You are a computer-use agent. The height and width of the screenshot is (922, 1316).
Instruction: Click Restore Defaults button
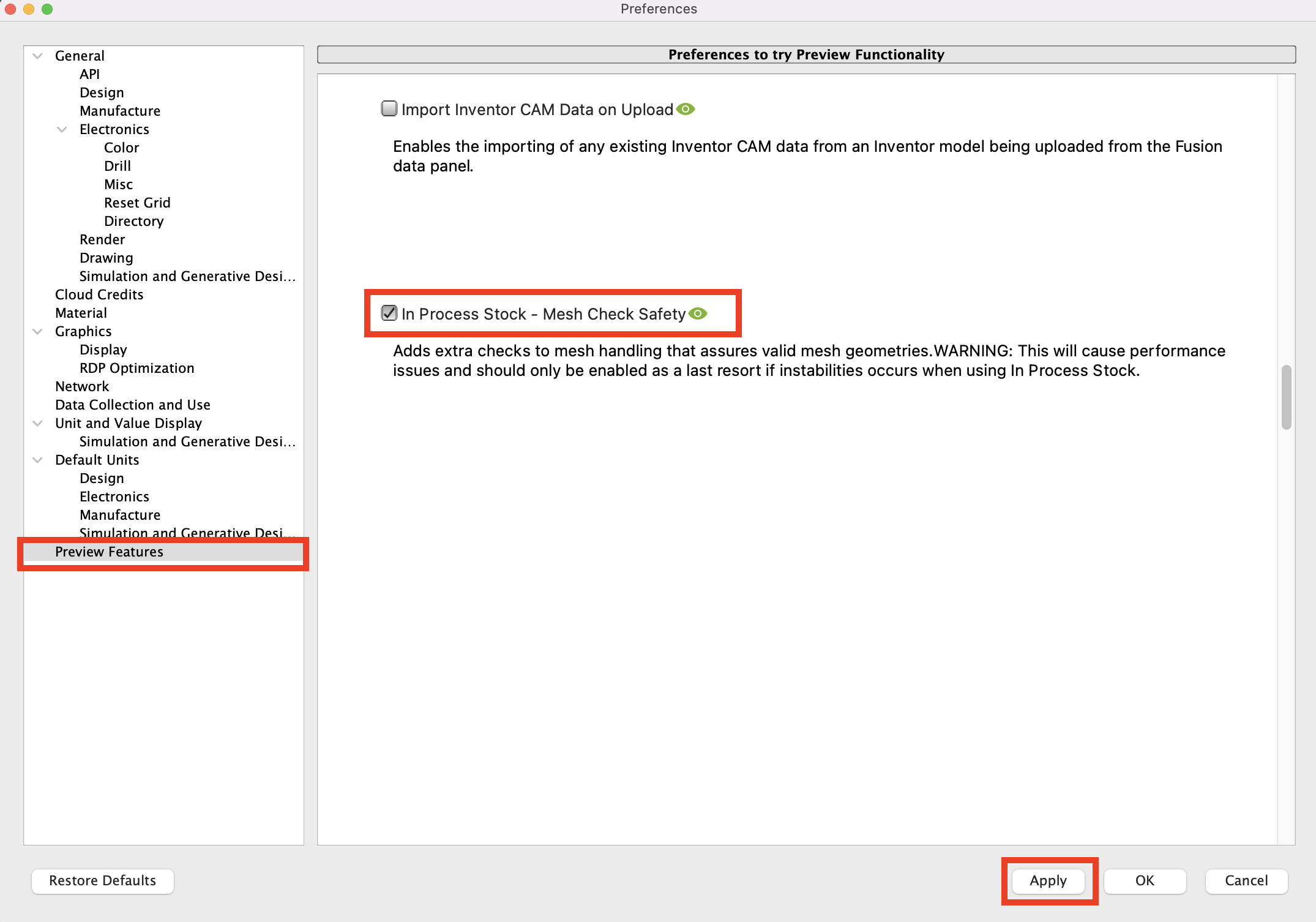point(102,880)
